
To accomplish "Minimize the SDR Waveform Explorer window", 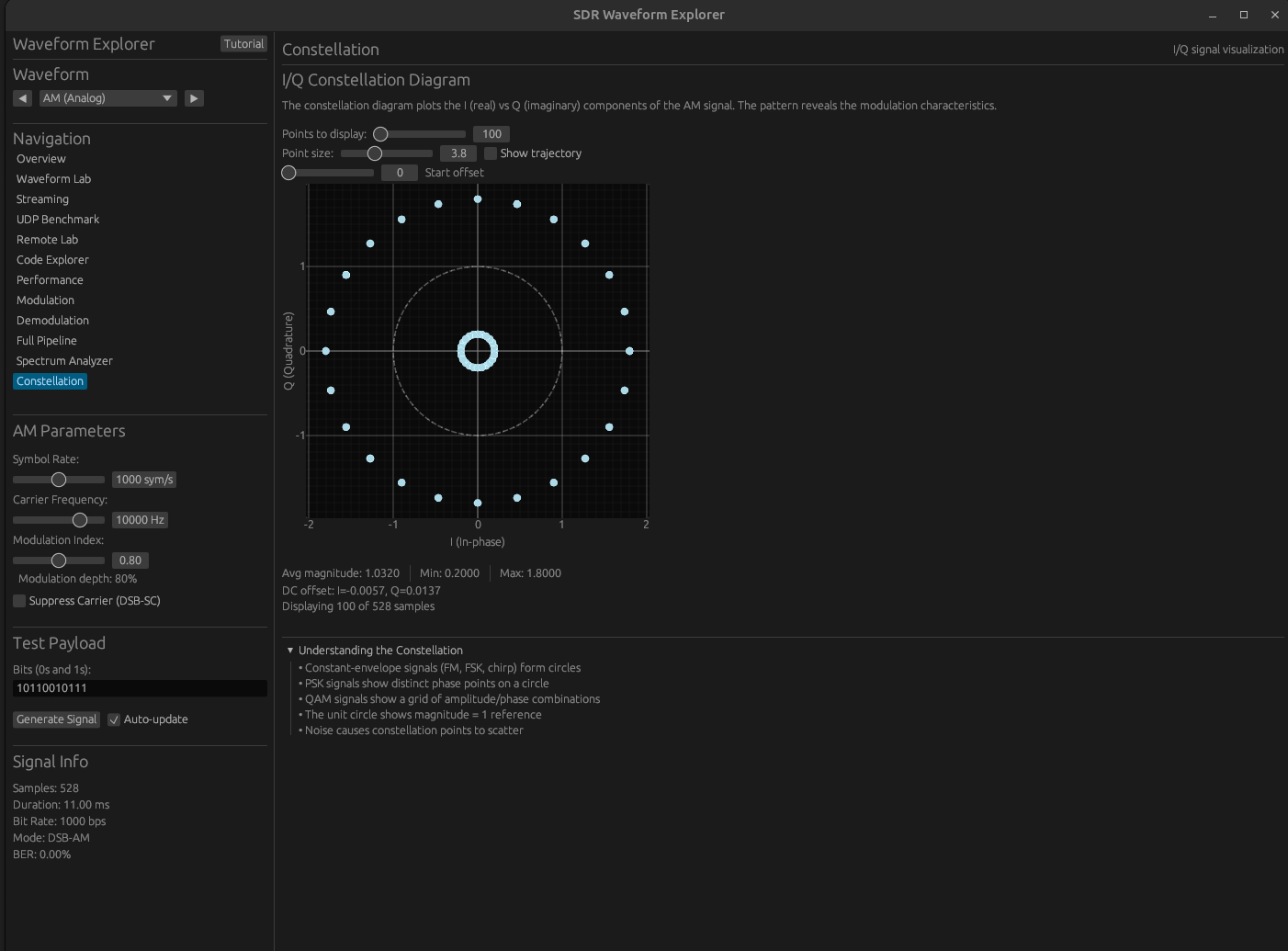I will (1213, 15).
